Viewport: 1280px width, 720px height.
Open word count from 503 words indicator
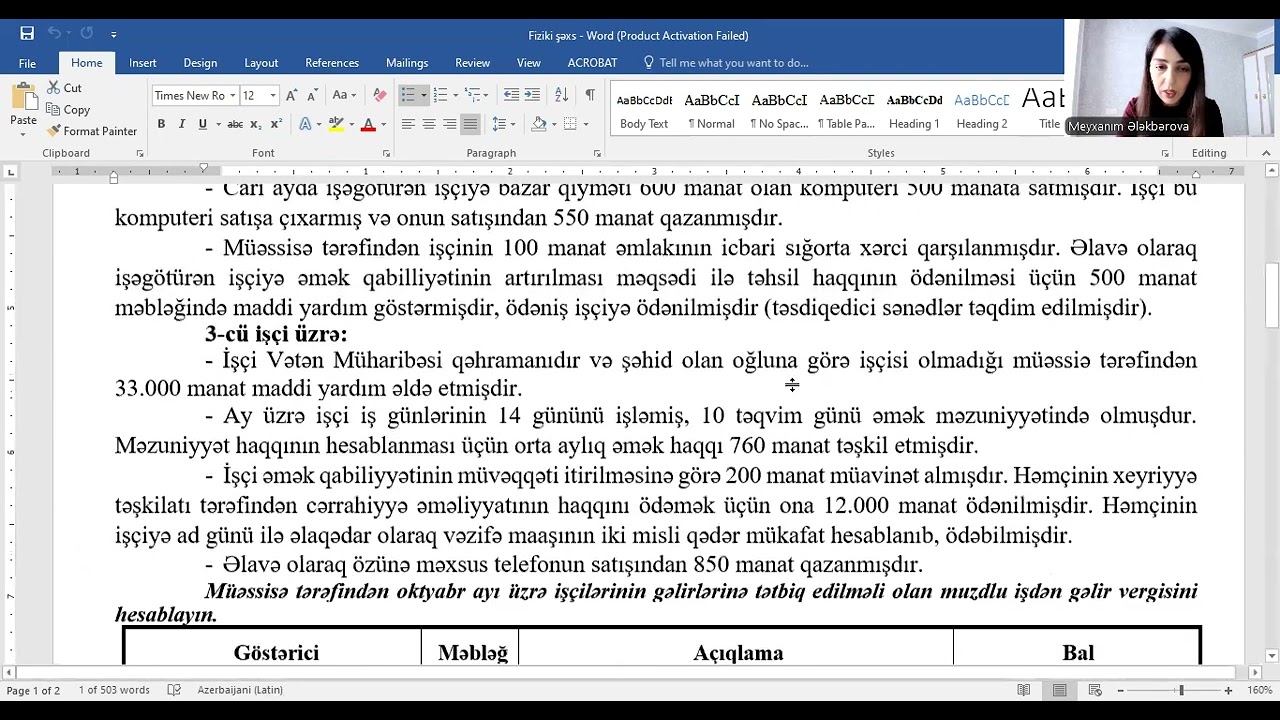coord(114,690)
